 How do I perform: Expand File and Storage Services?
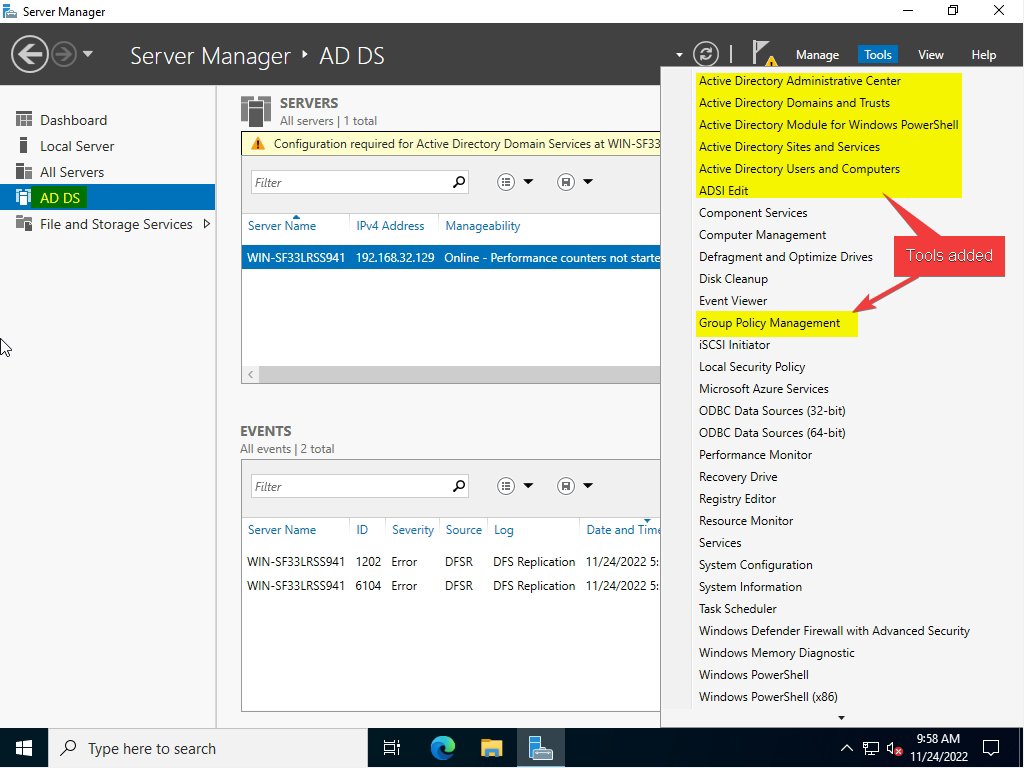click(x=207, y=224)
